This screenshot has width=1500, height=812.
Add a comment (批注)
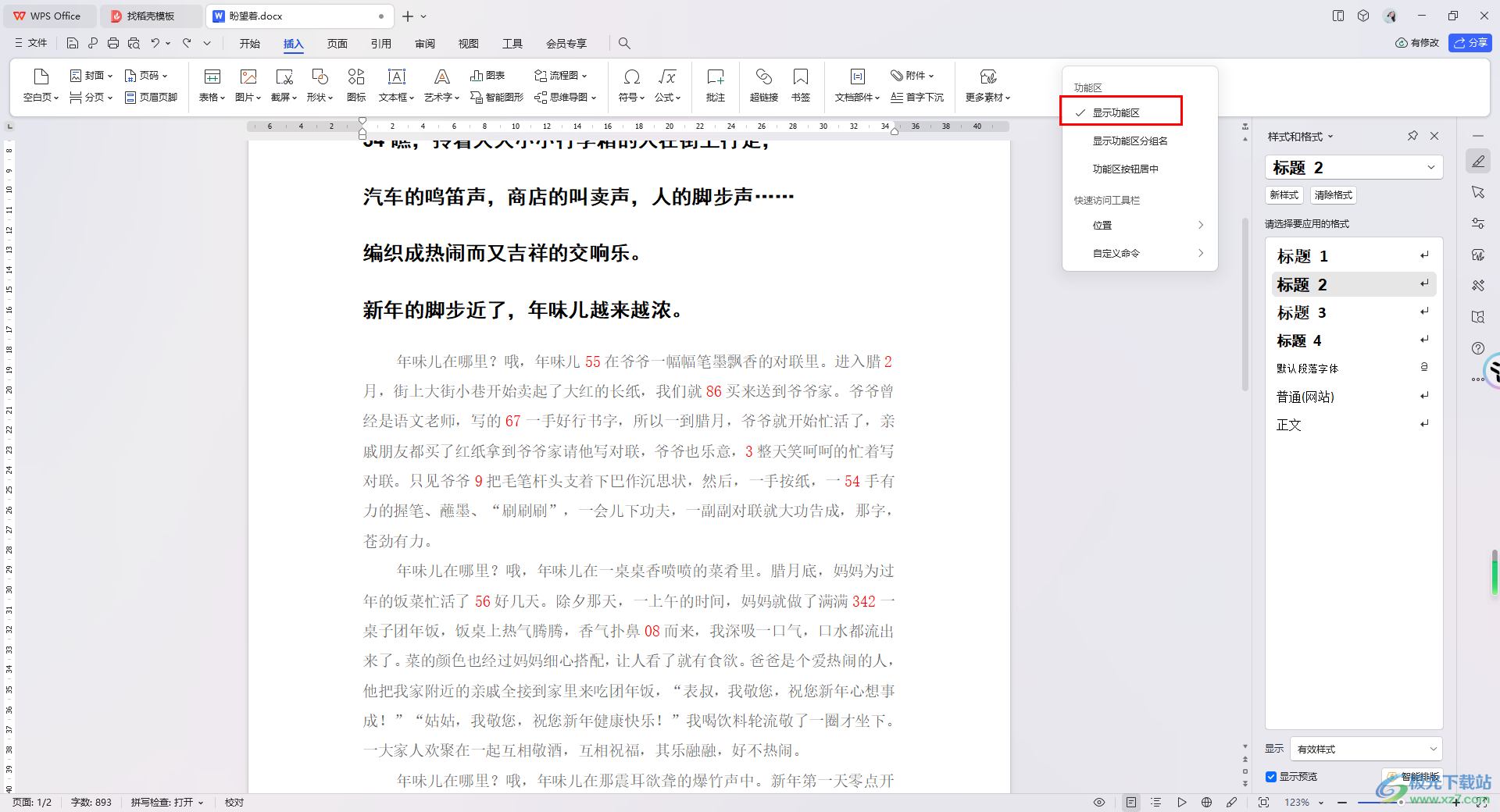[x=716, y=85]
